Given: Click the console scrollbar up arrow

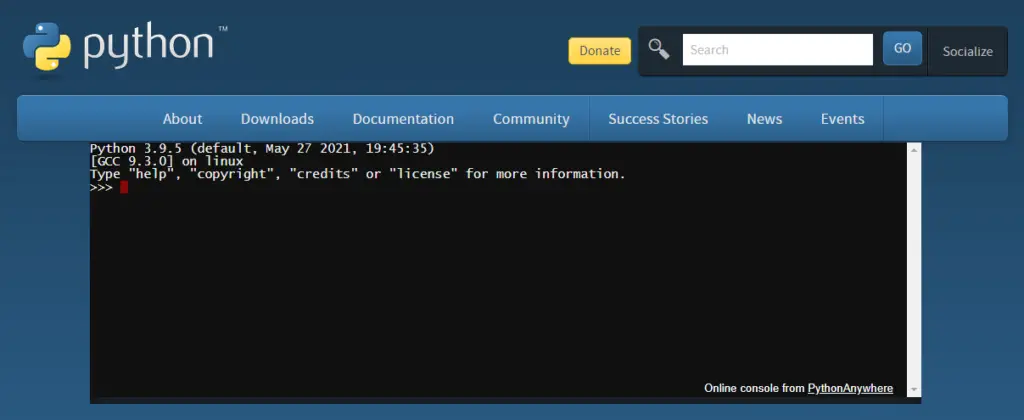Looking at the screenshot, I should click(x=914, y=150).
